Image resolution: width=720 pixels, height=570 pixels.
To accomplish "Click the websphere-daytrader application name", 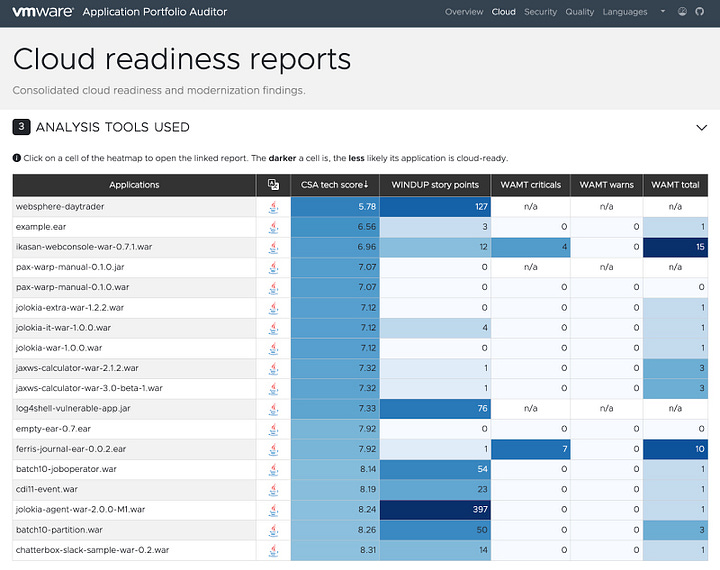I will point(60,207).
